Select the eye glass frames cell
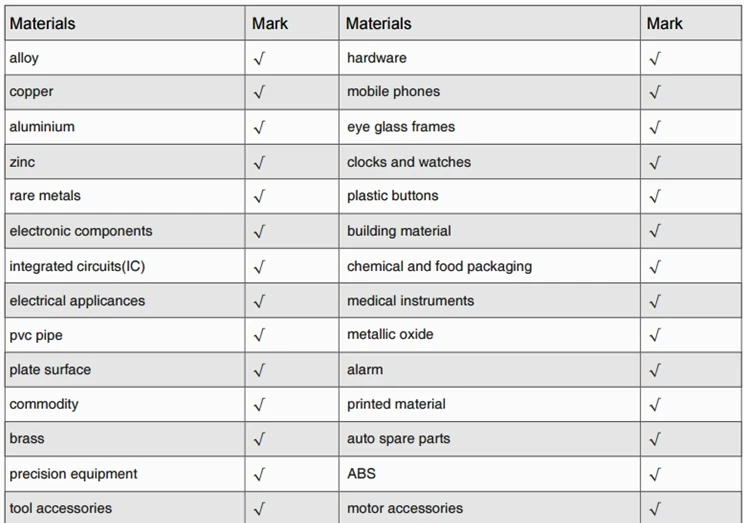 pos(401,127)
